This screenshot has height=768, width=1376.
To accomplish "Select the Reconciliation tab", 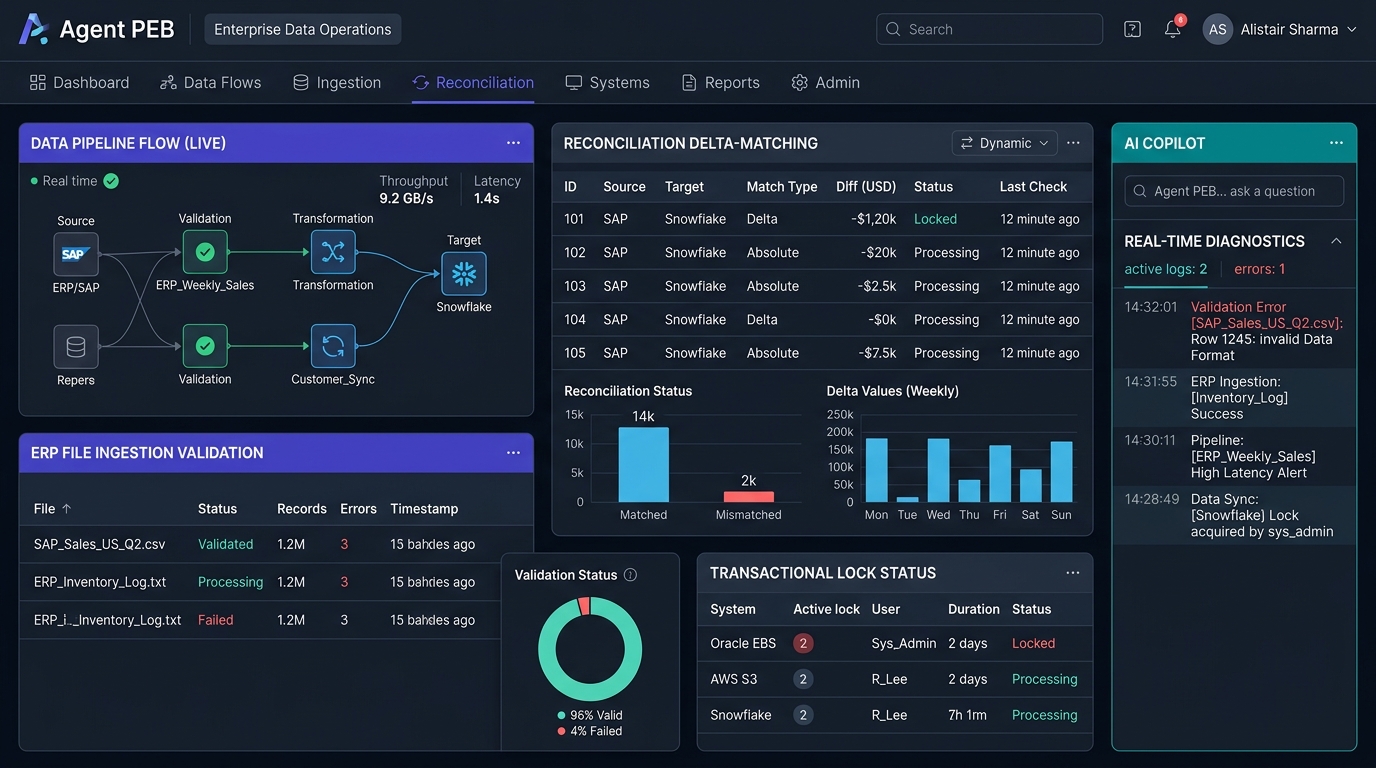I will click(473, 83).
